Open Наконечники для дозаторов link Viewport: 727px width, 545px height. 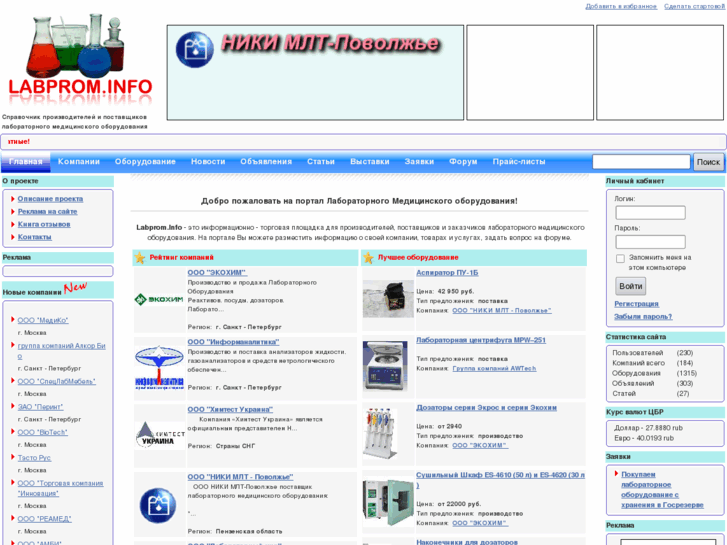(467, 542)
